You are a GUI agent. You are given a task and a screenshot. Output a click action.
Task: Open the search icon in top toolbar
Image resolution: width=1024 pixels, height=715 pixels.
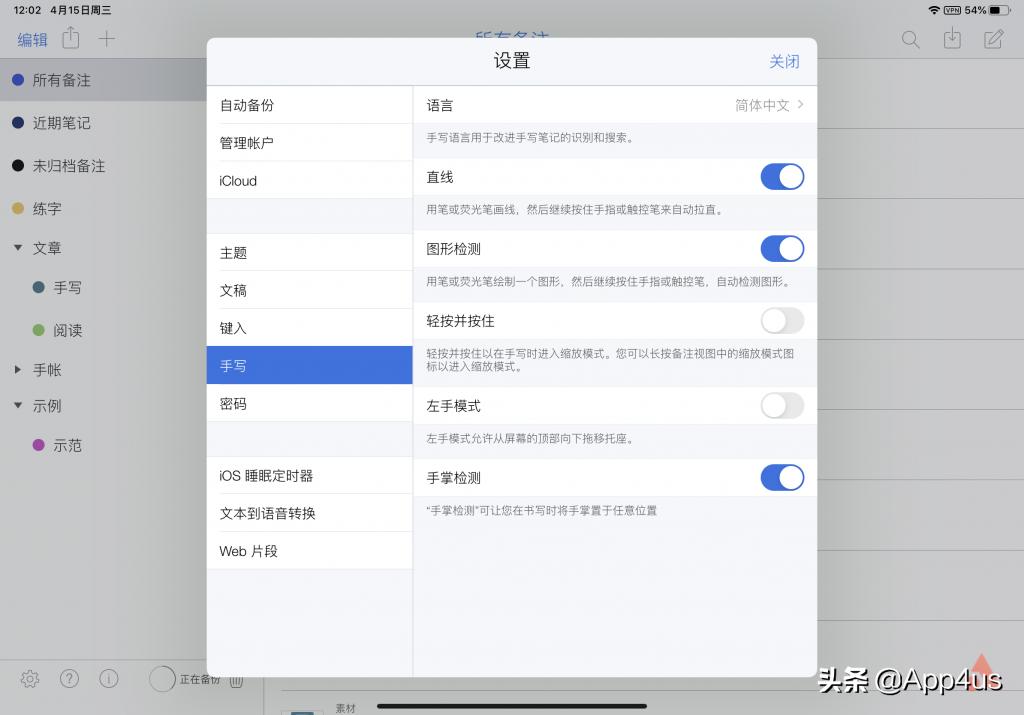pos(910,39)
